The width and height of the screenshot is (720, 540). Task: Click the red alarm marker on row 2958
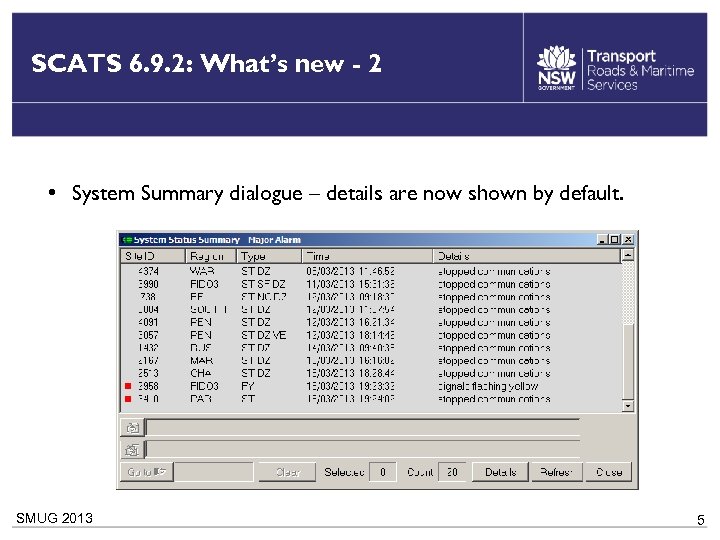tap(128, 386)
